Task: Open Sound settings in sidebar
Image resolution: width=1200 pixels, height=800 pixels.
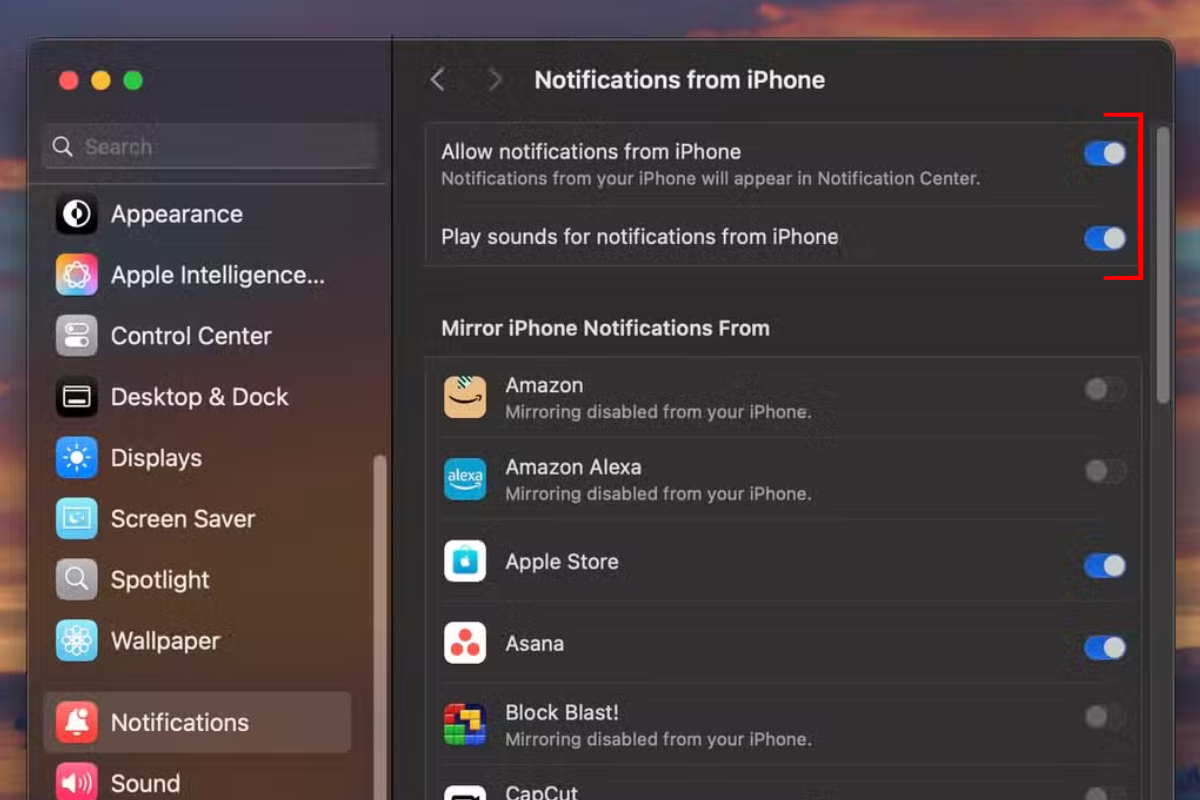Action: coord(145,783)
